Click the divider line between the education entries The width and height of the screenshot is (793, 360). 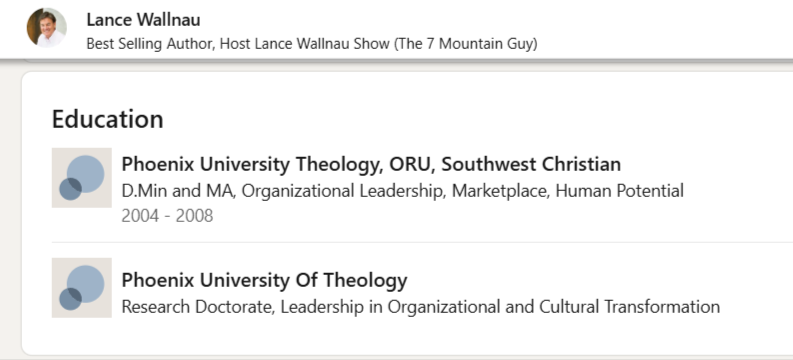(x=422, y=242)
